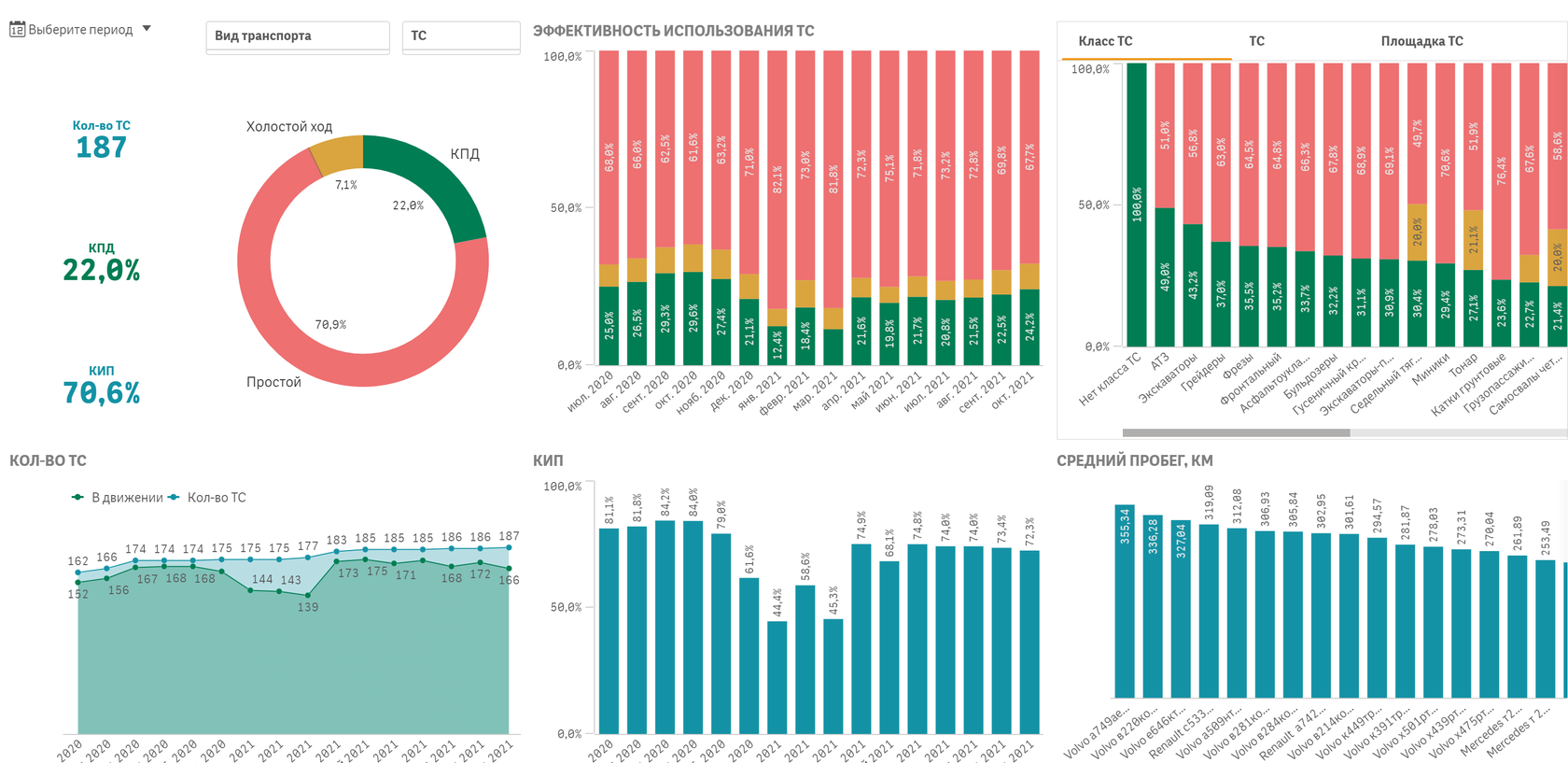1568x763 pixels.
Task: Click the Миники axis label
Action: tap(1431, 369)
